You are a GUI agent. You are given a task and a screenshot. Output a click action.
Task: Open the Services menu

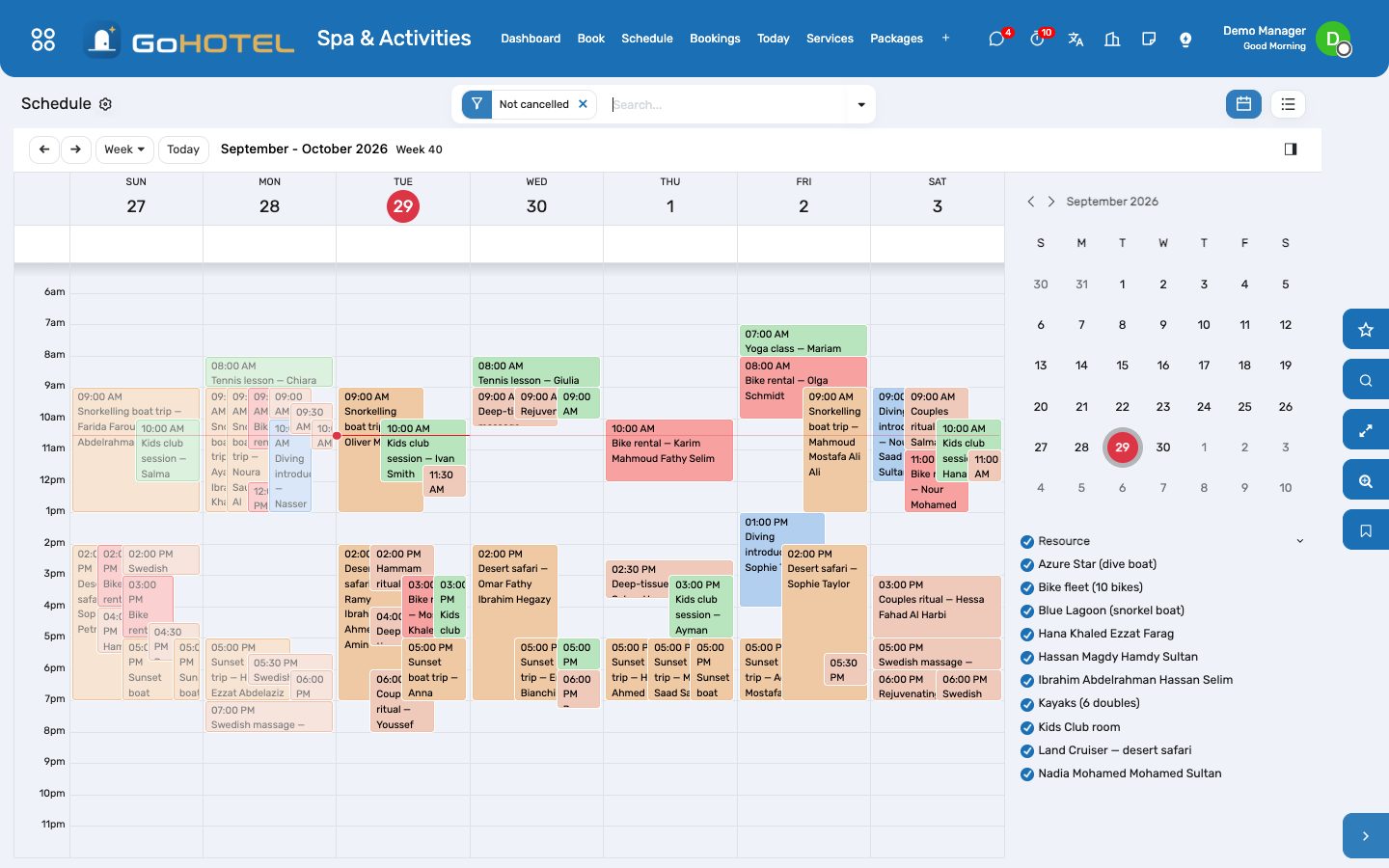(830, 39)
